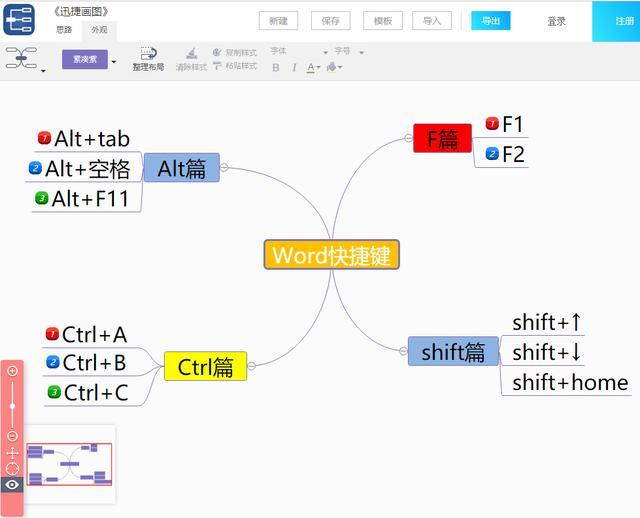Select the 紧凑紫 theme swatch
This screenshot has height=518, width=640.
85,60
